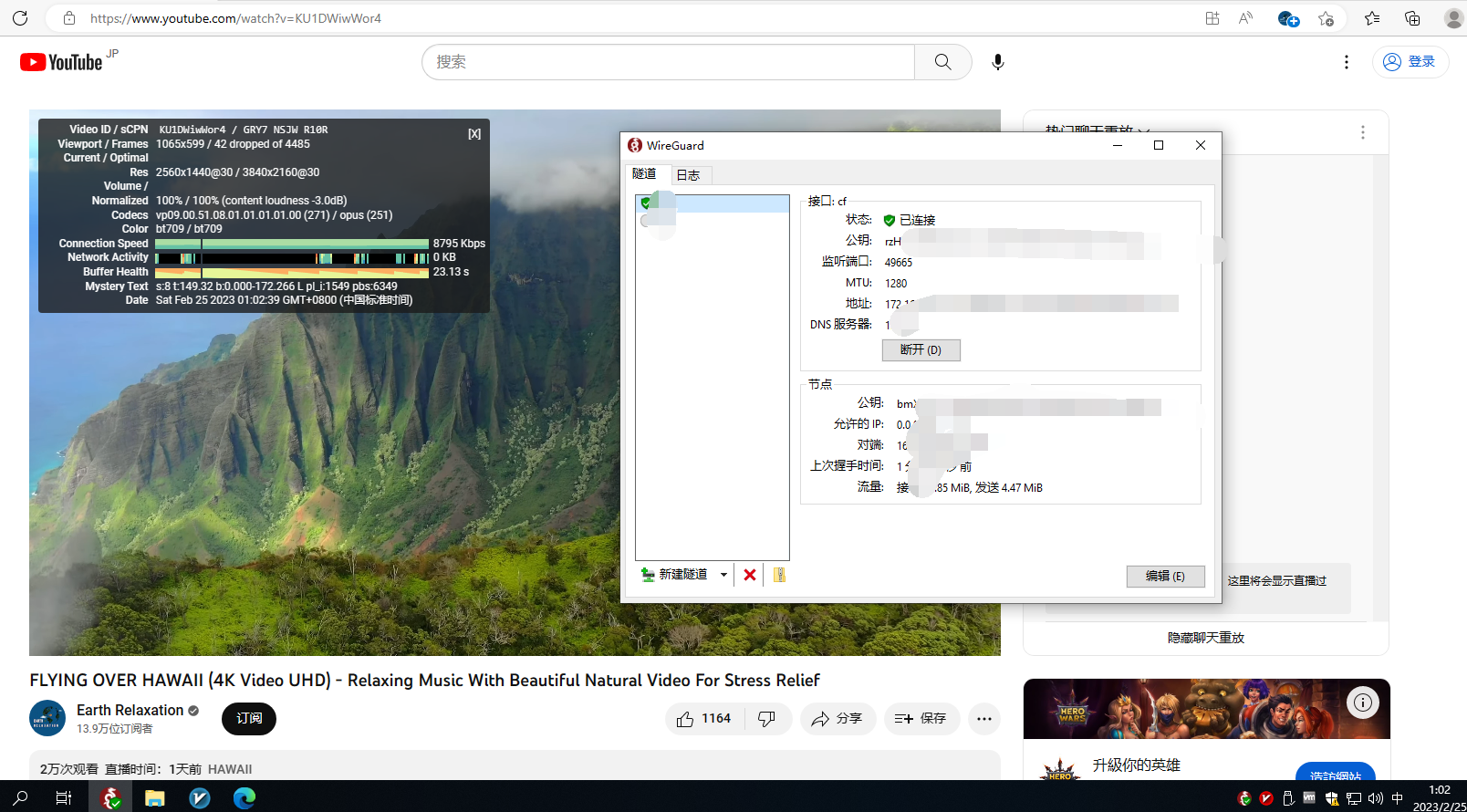1467x812 pixels.
Task: Open File Explorer from the taskbar
Action: coord(155,798)
